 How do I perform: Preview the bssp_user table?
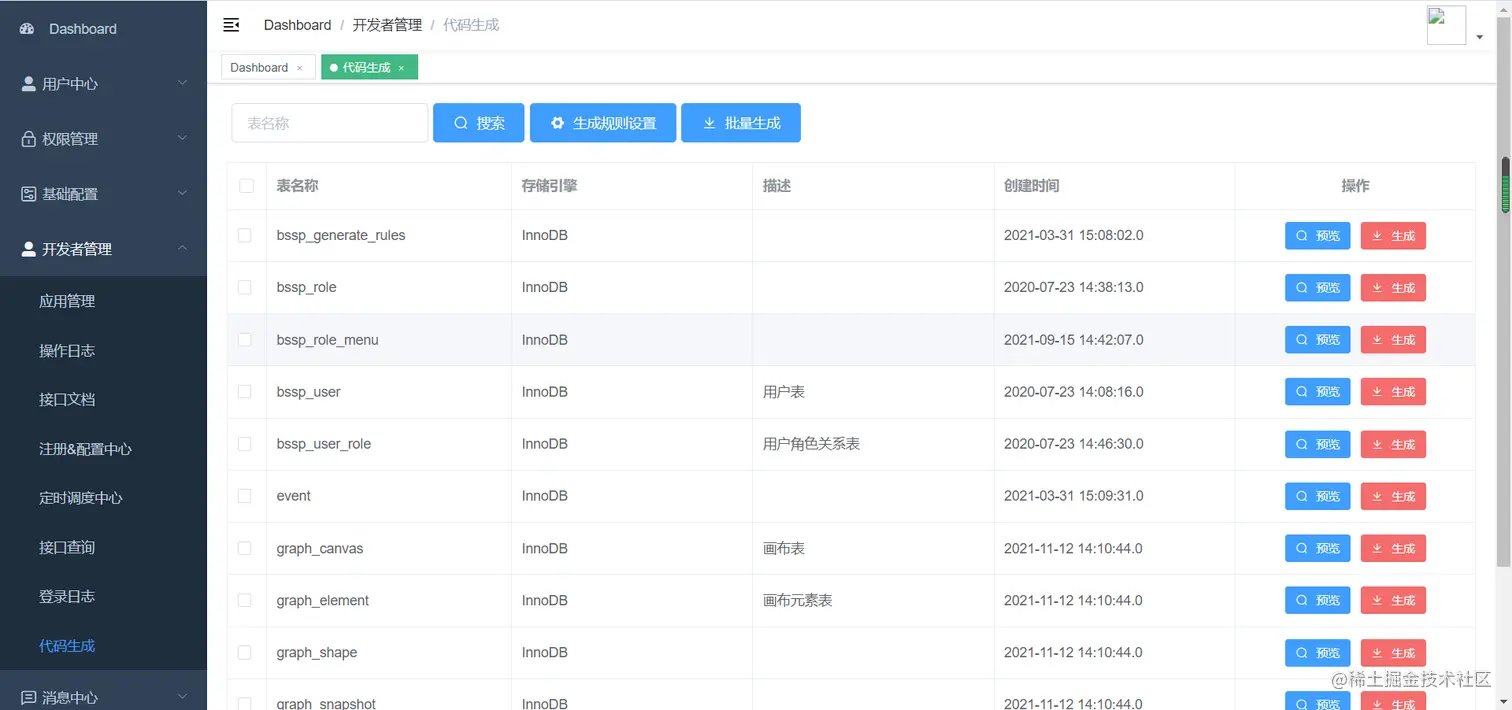[x=1317, y=392]
